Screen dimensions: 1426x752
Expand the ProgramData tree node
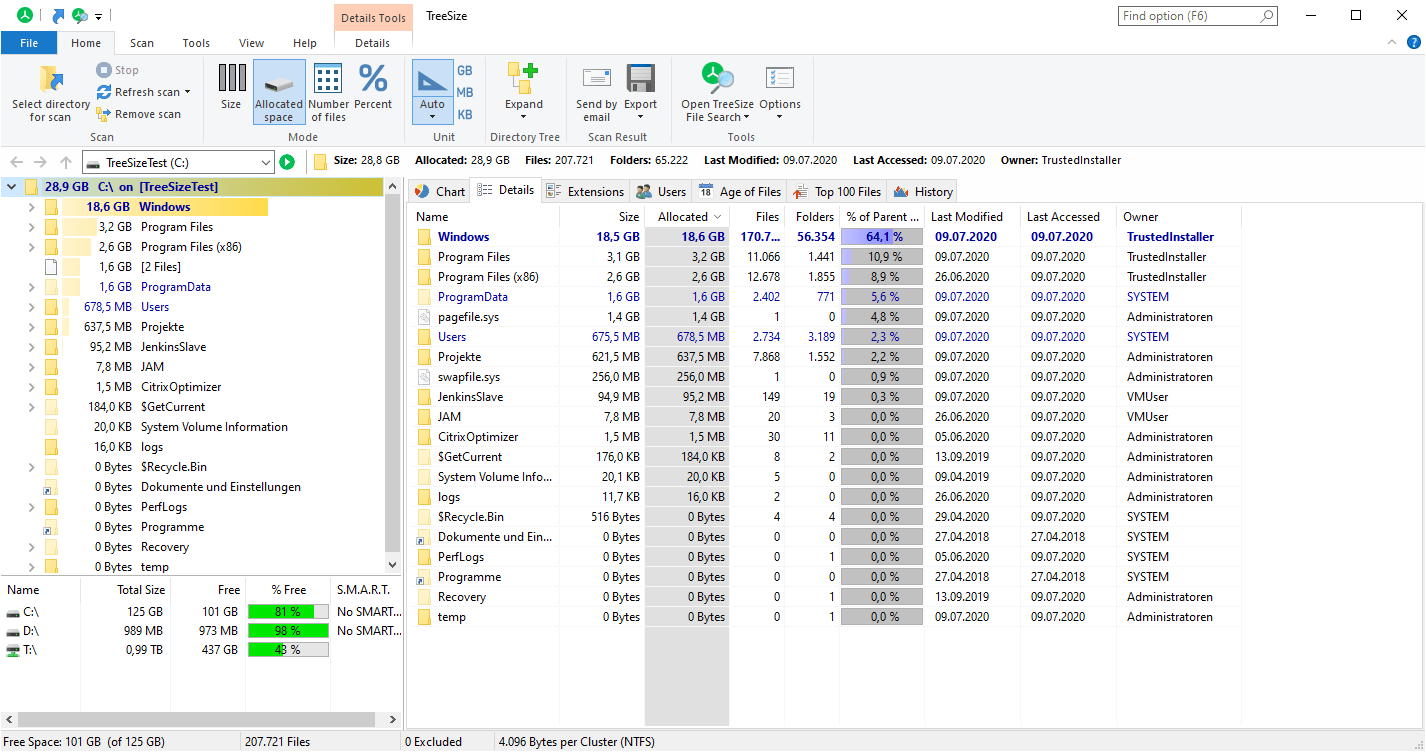click(x=31, y=287)
